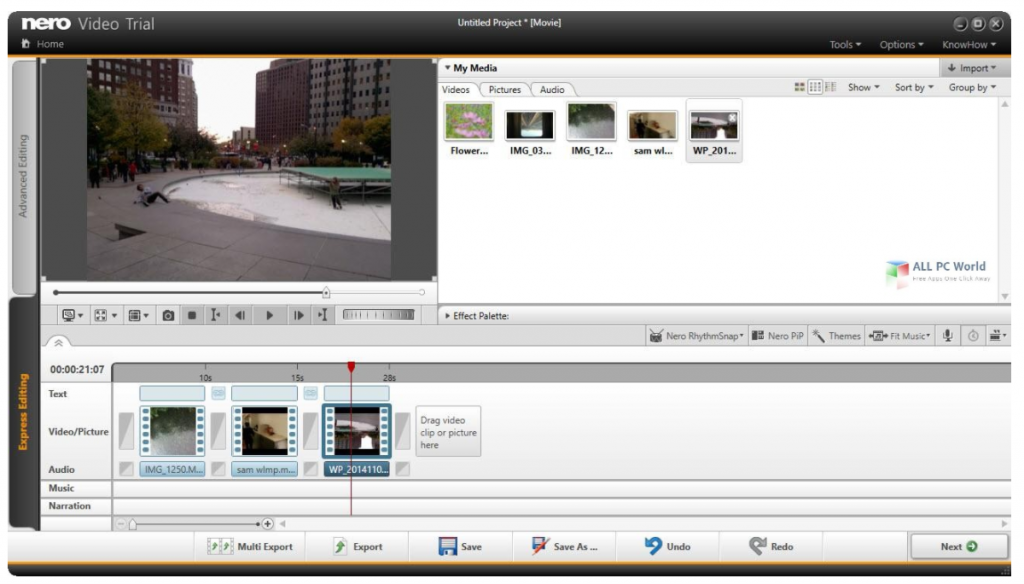Open the KnowHow menu
The height and width of the screenshot is (584, 1024).
pyautogui.click(x=968, y=44)
